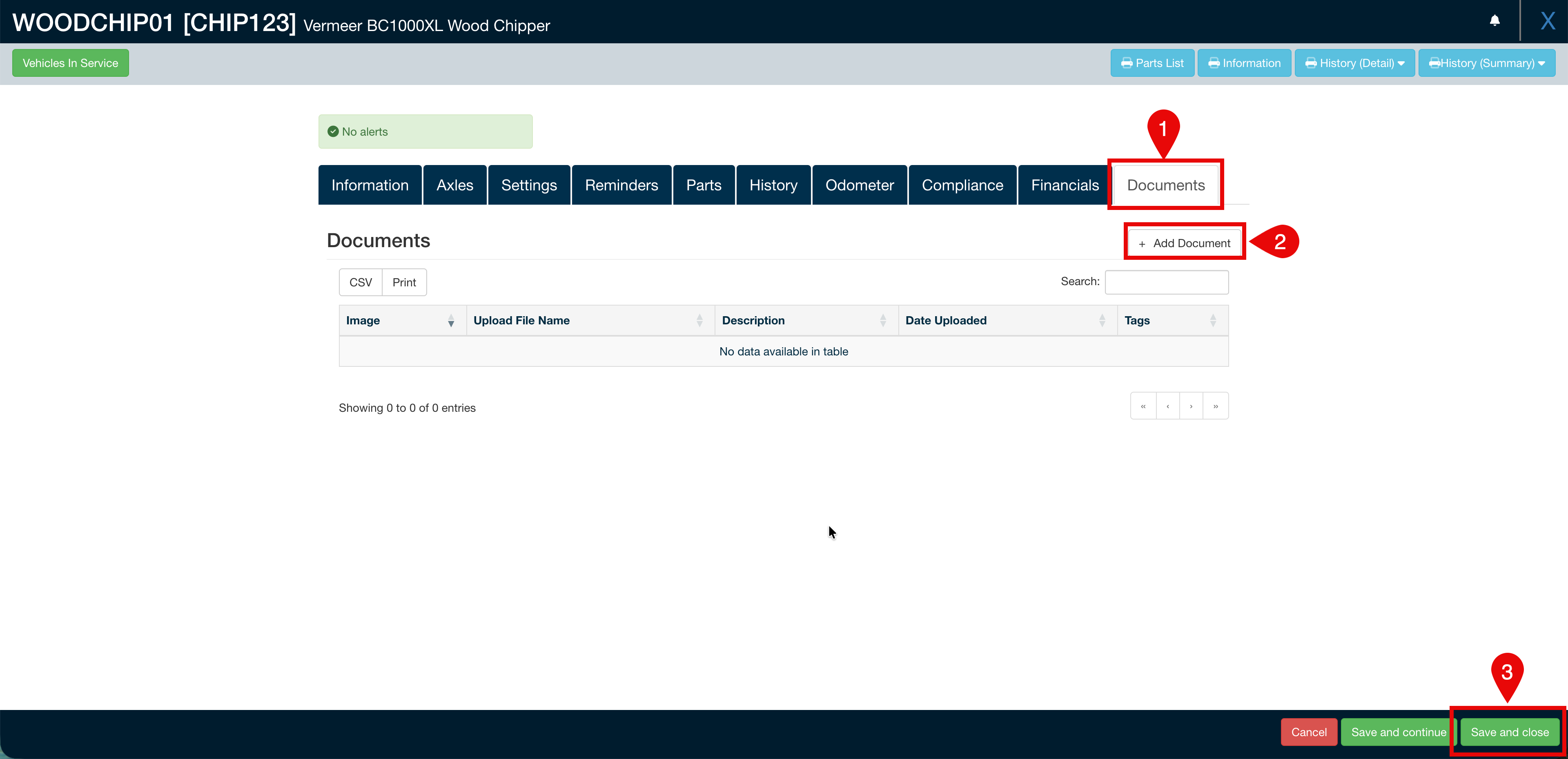
Task: Sort by Description column
Action: point(806,320)
